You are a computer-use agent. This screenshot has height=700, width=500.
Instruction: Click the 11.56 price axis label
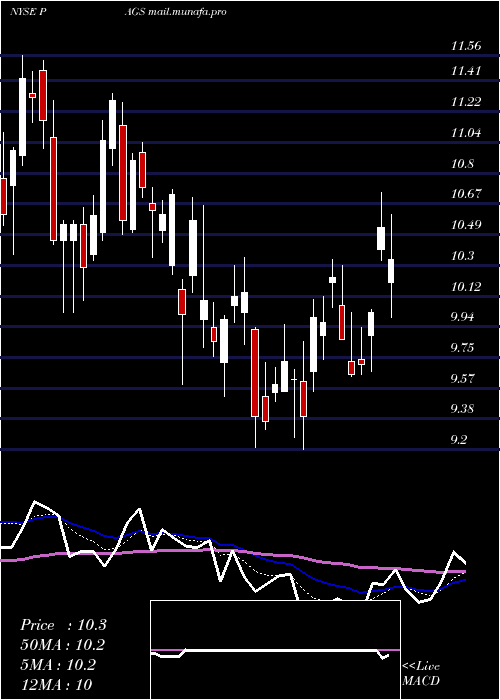(x=466, y=46)
